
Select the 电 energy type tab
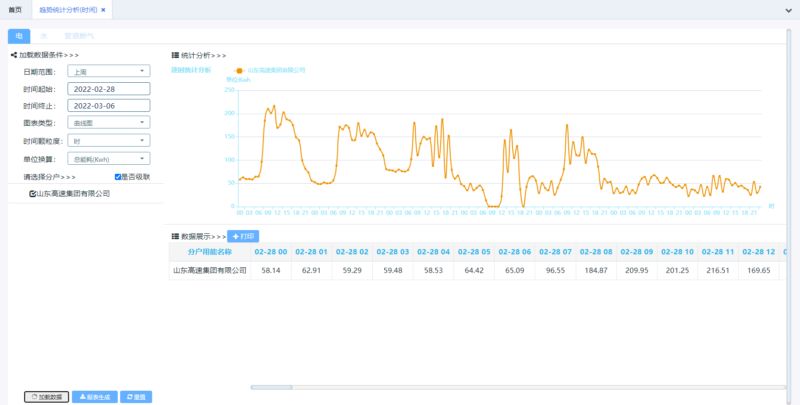coord(19,35)
